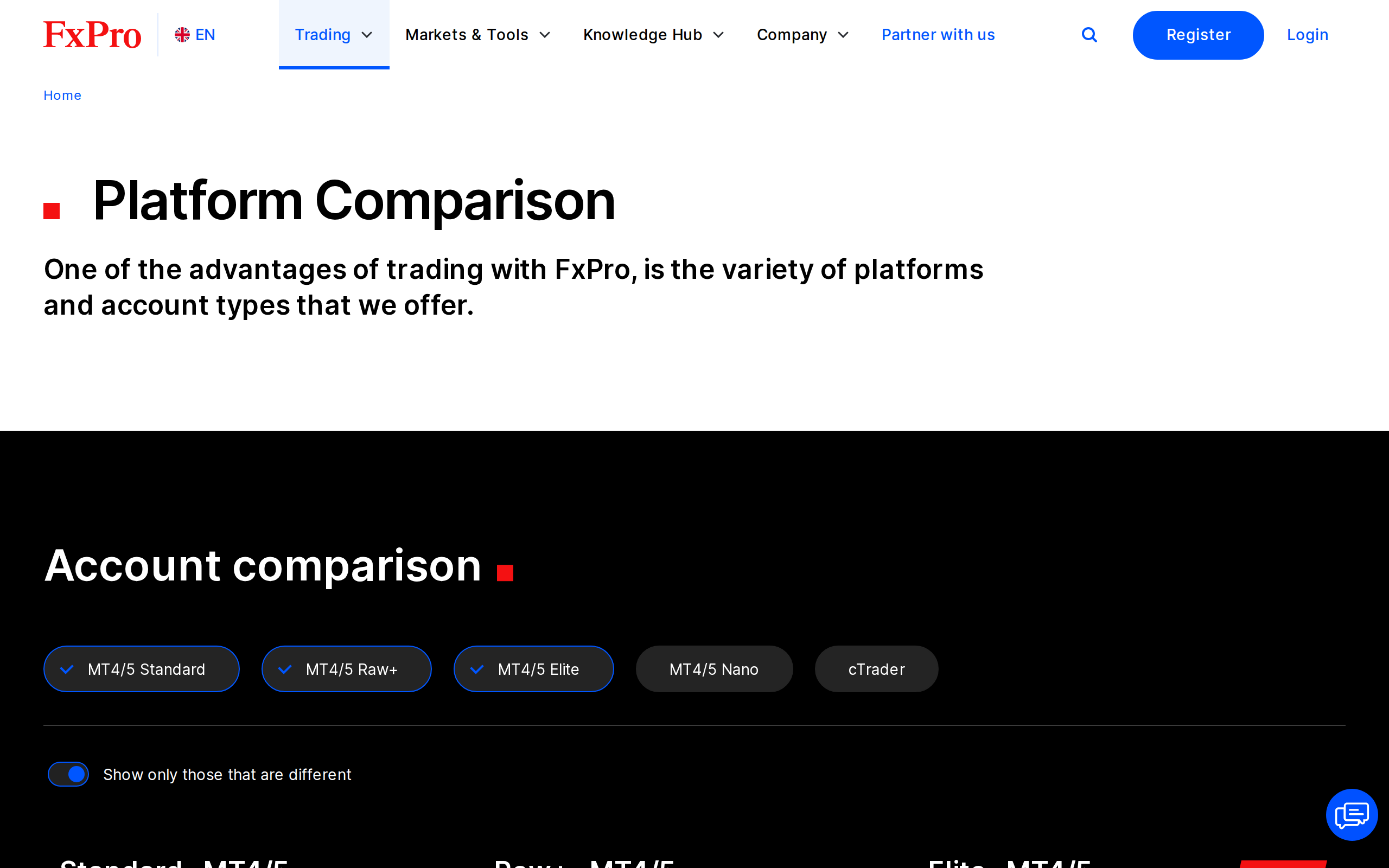Click the Register button
The image size is (1389, 868).
pos(1198,35)
